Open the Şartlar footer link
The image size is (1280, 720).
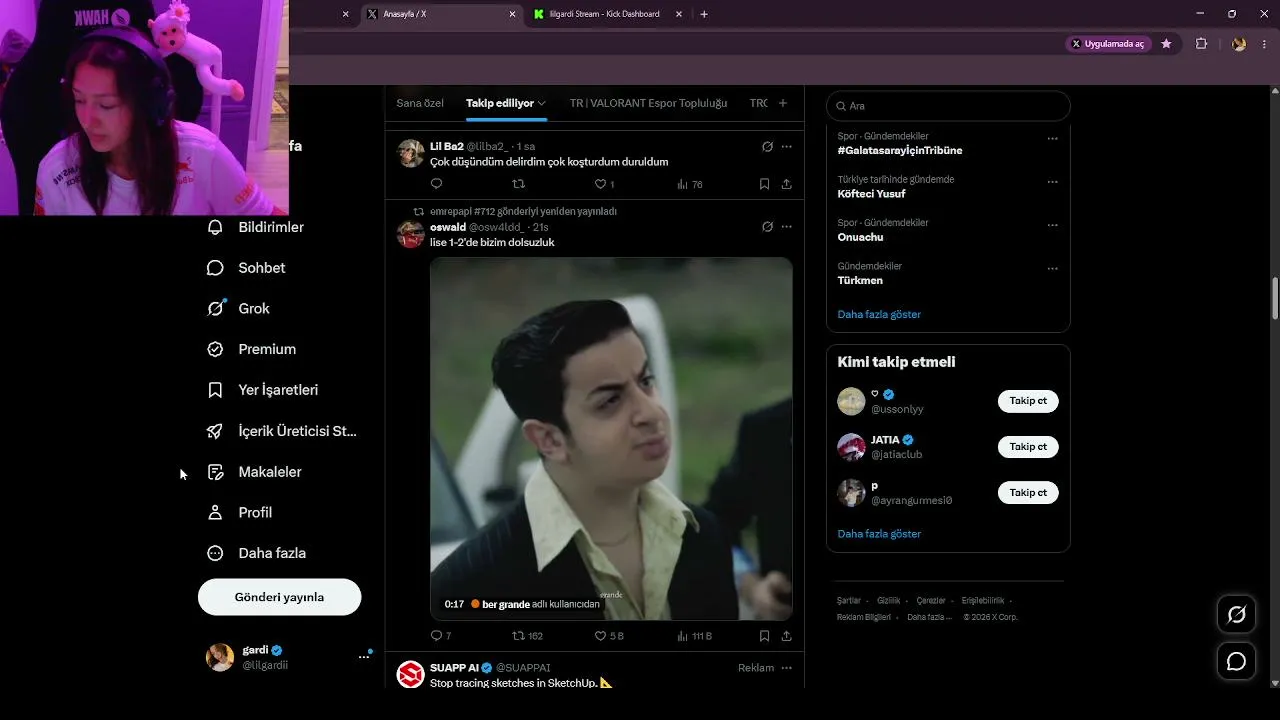pyautogui.click(x=849, y=601)
